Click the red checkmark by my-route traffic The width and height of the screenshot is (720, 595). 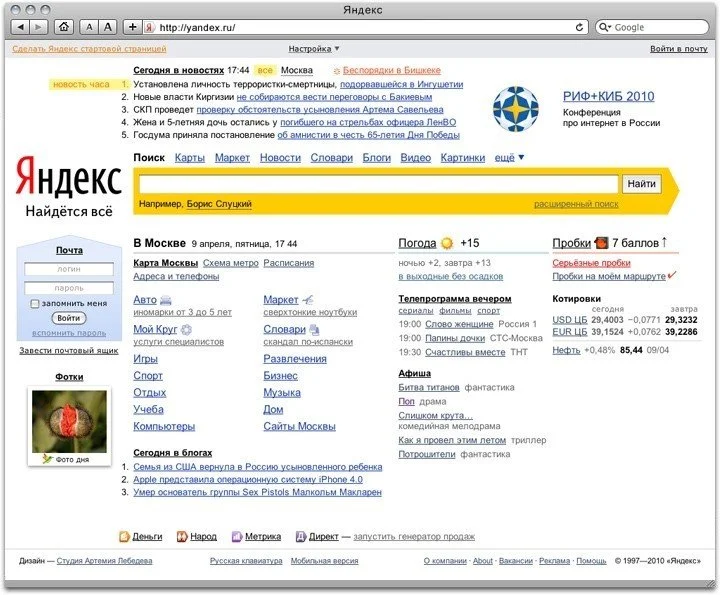[x=671, y=275]
